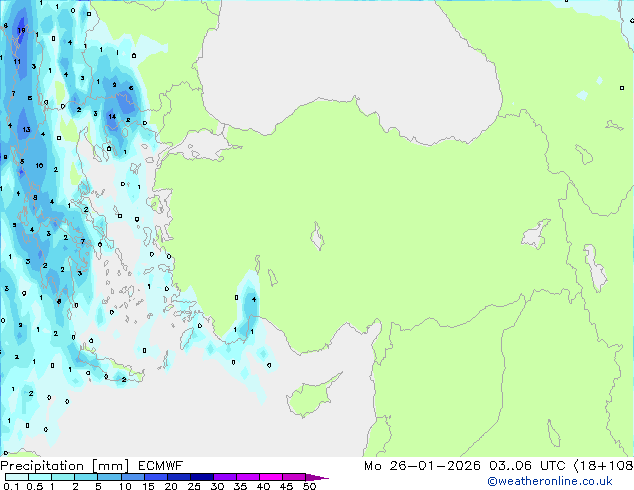Pick the purple swatch between 30 and 35
The height and width of the screenshot is (490, 634).
225,477
